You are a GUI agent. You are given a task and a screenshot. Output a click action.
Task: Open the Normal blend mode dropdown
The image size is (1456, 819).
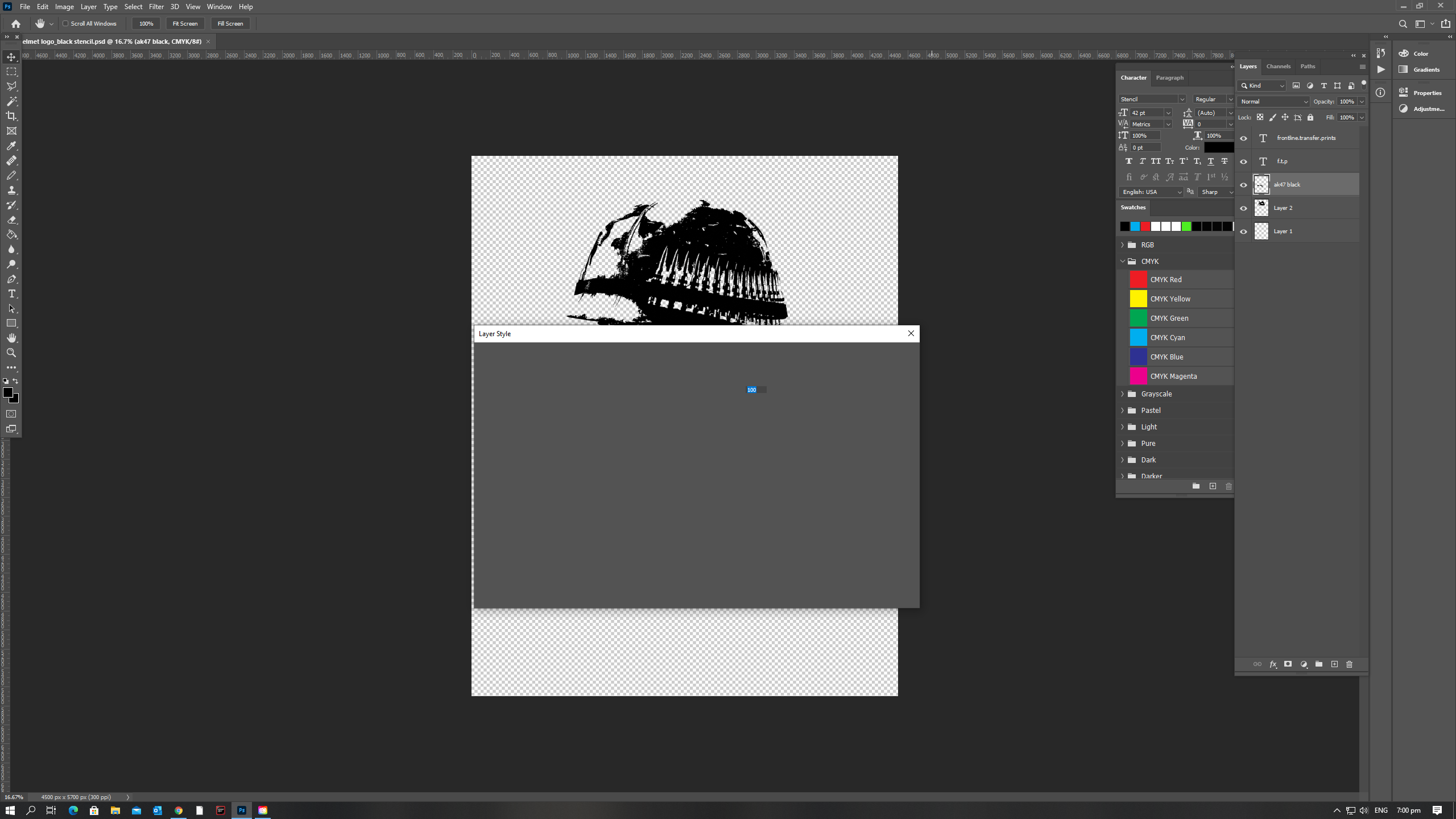1273,101
